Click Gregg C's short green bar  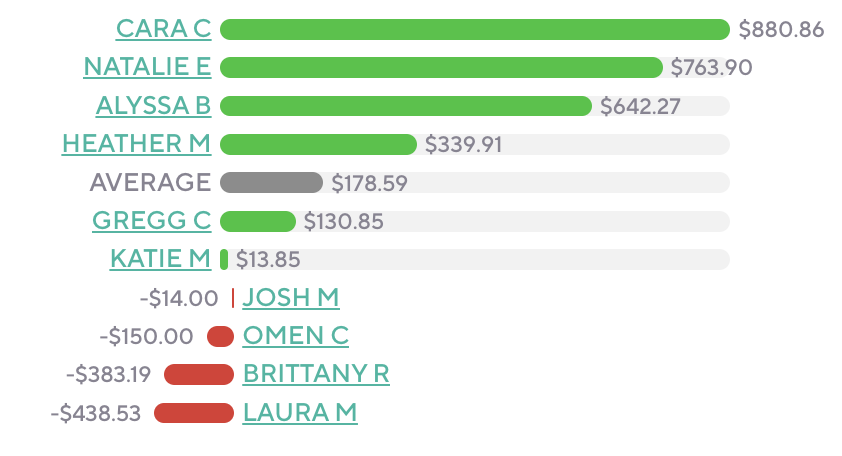click(x=257, y=220)
